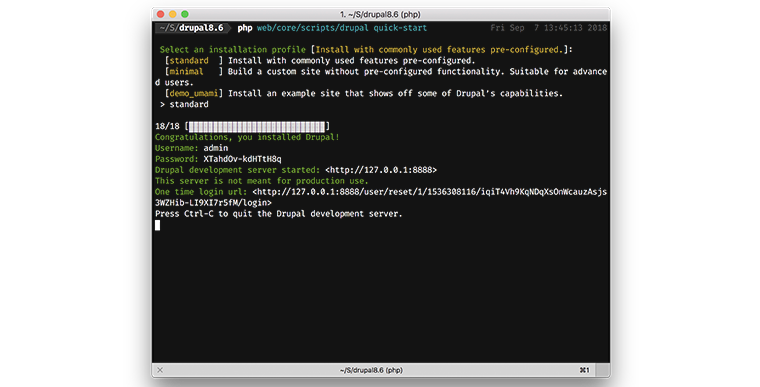Click the block cursor at the bottom prompt
760x387 pixels.
pos(158,225)
